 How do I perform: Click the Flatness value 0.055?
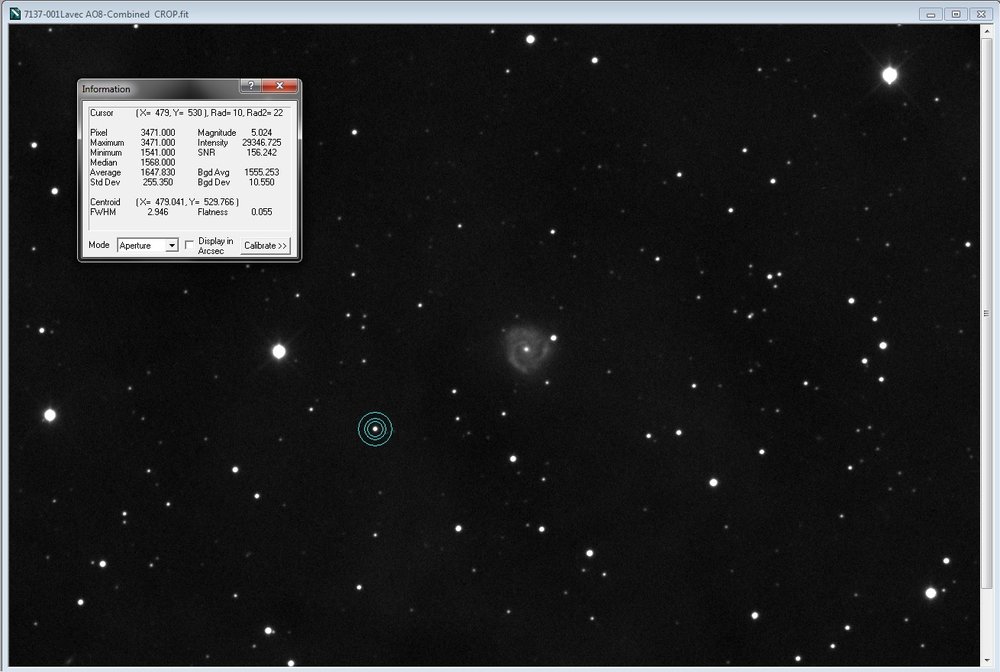pos(261,212)
